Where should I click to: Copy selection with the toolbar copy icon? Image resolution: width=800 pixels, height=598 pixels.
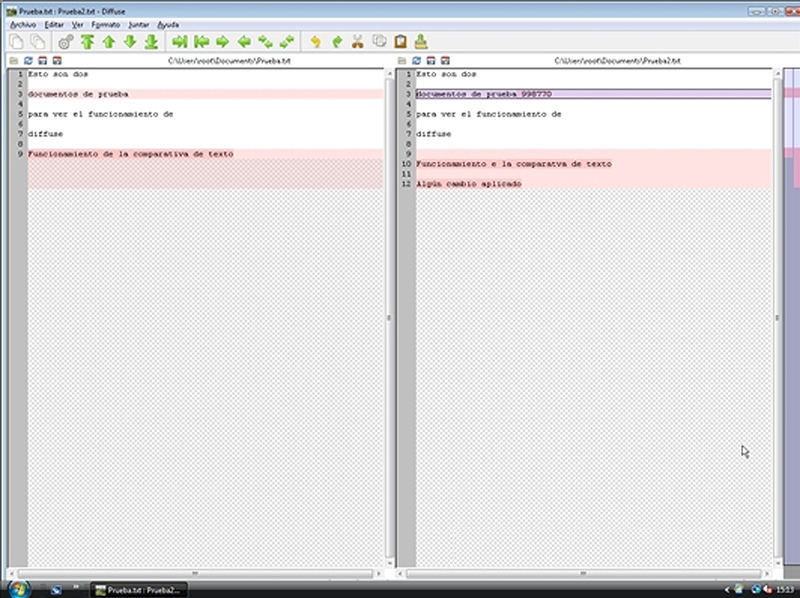[x=379, y=42]
